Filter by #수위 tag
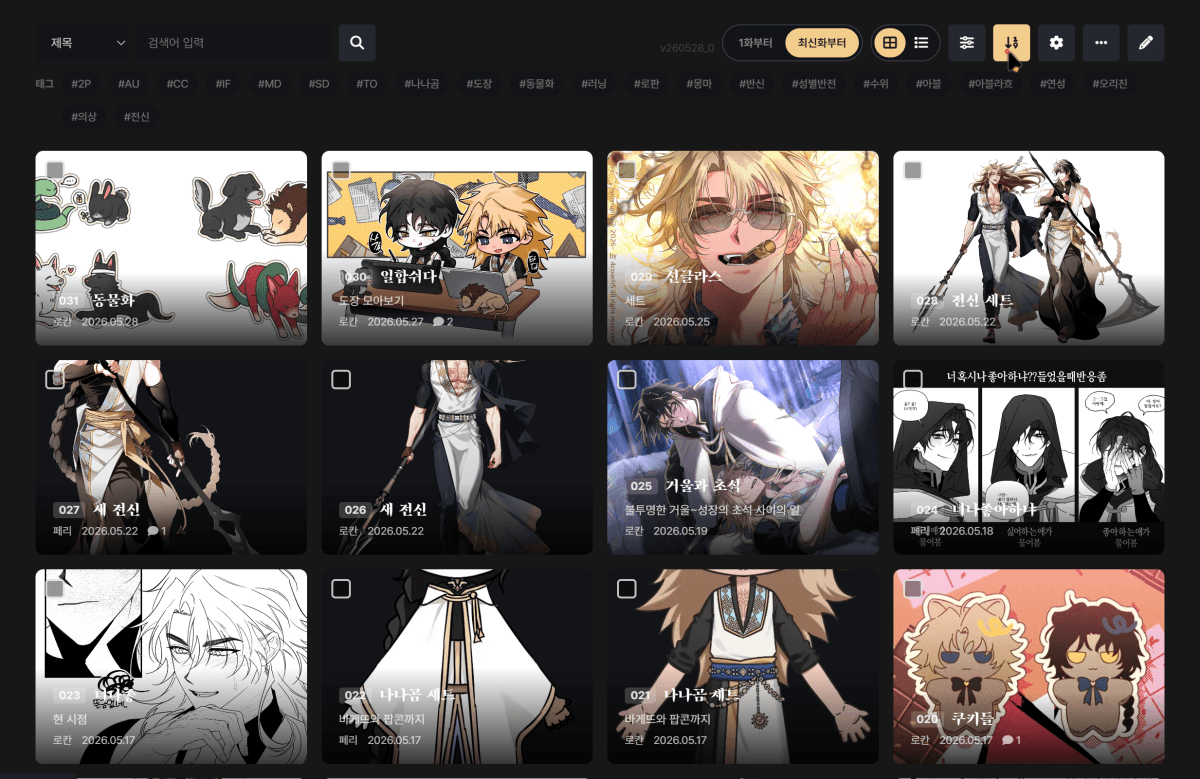This screenshot has width=1200, height=779. pyautogui.click(x=874, y=84)
